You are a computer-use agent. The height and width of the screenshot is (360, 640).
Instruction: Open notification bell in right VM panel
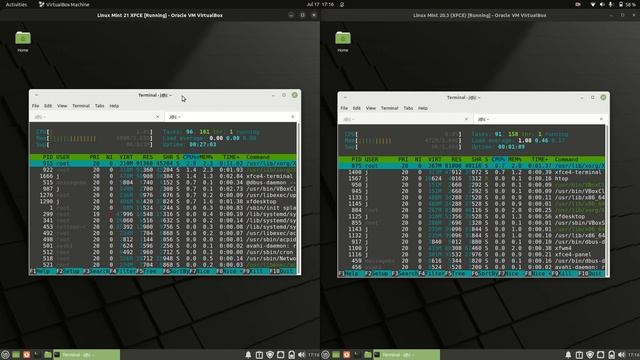click(x=568, y=355)
